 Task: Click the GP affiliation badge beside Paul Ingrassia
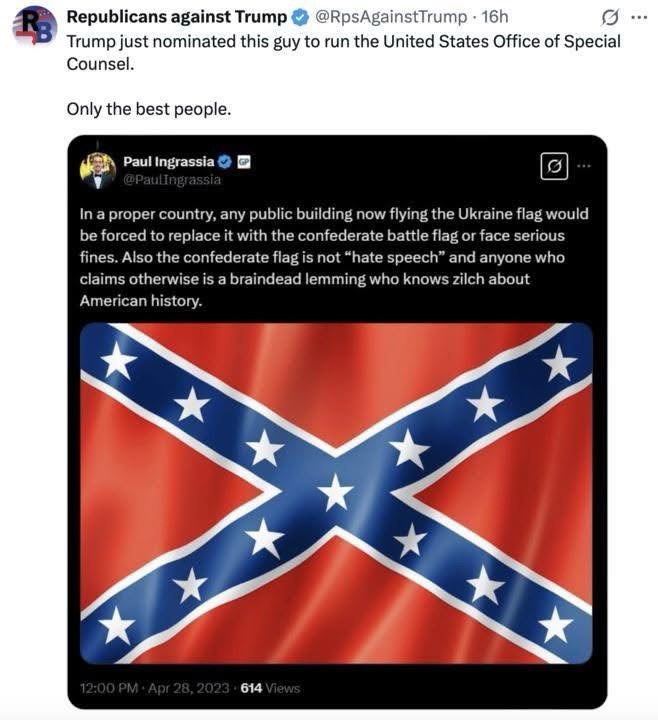point(243,162)
